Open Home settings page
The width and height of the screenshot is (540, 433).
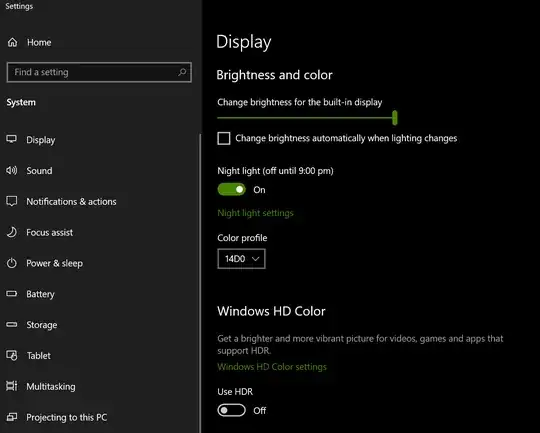[39, 42]
